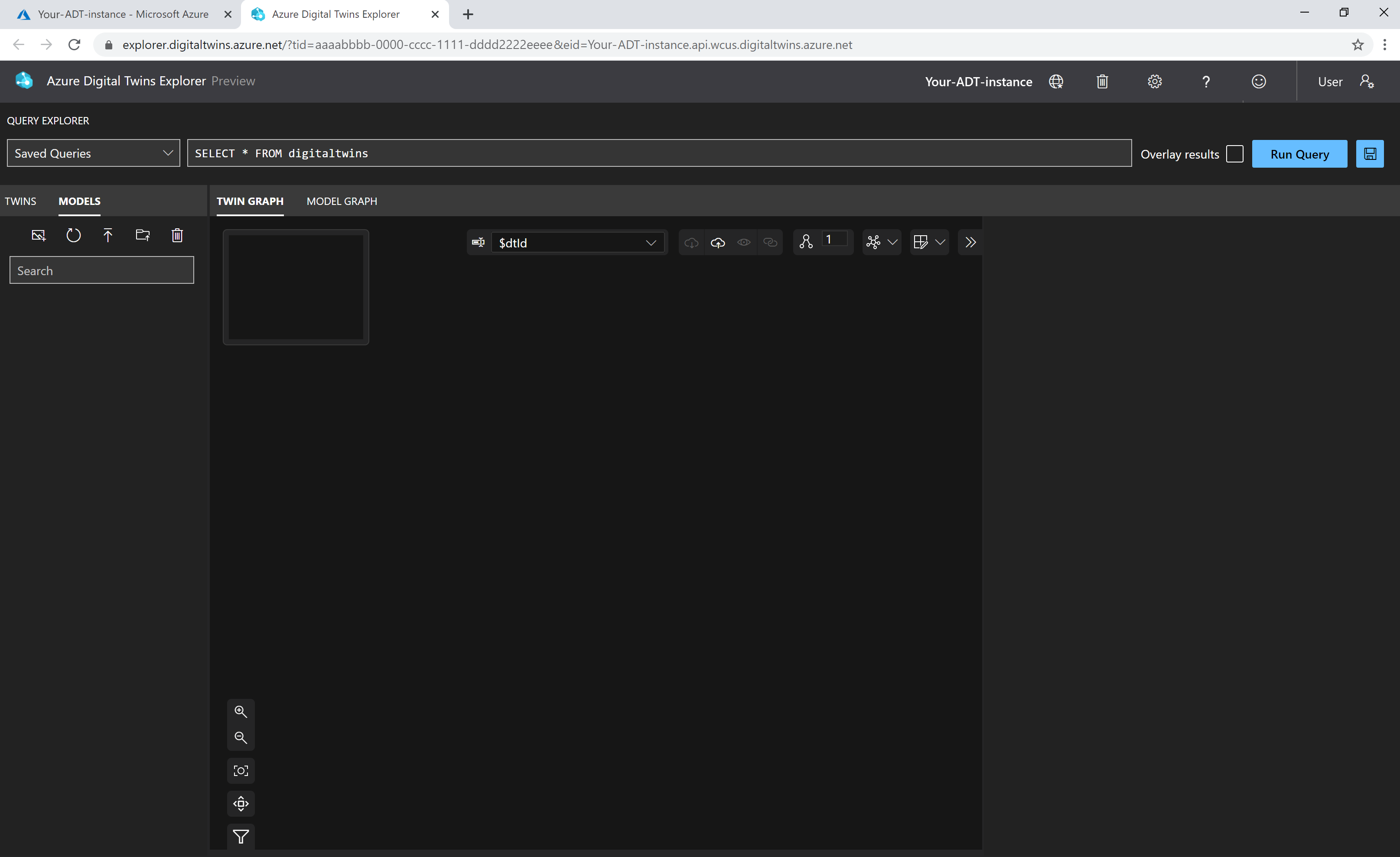The height and width of the screenshot is (857, 1400).
Task: Switch to the TWINS tab
Action: 20,201
